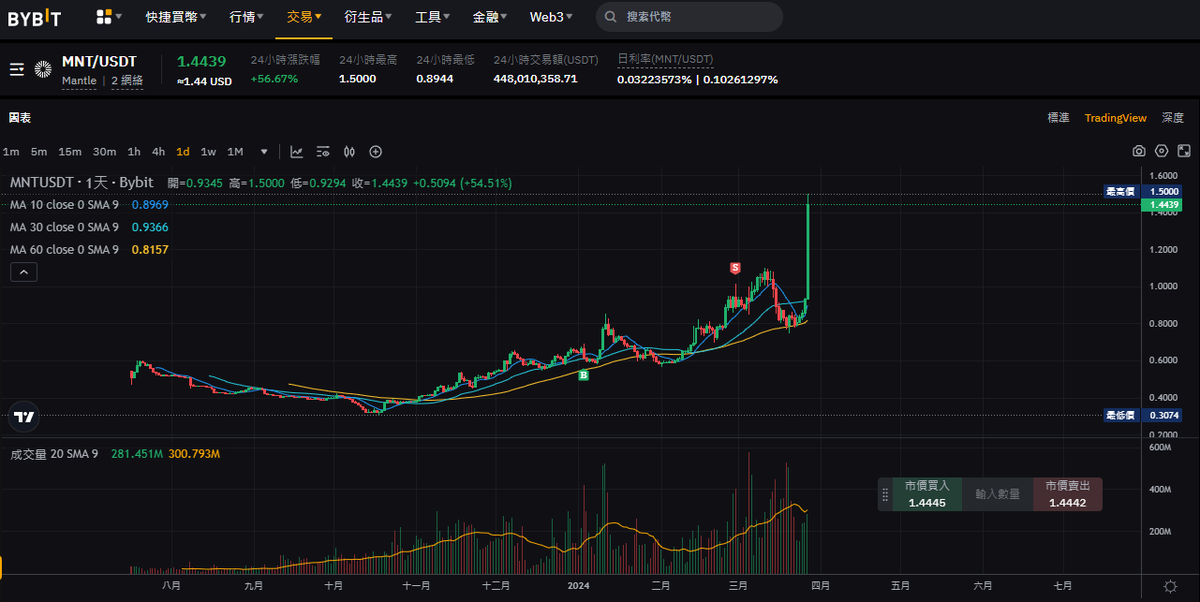
Task: Grab the quick-trade panel drag handle
Action: point(884,495)
